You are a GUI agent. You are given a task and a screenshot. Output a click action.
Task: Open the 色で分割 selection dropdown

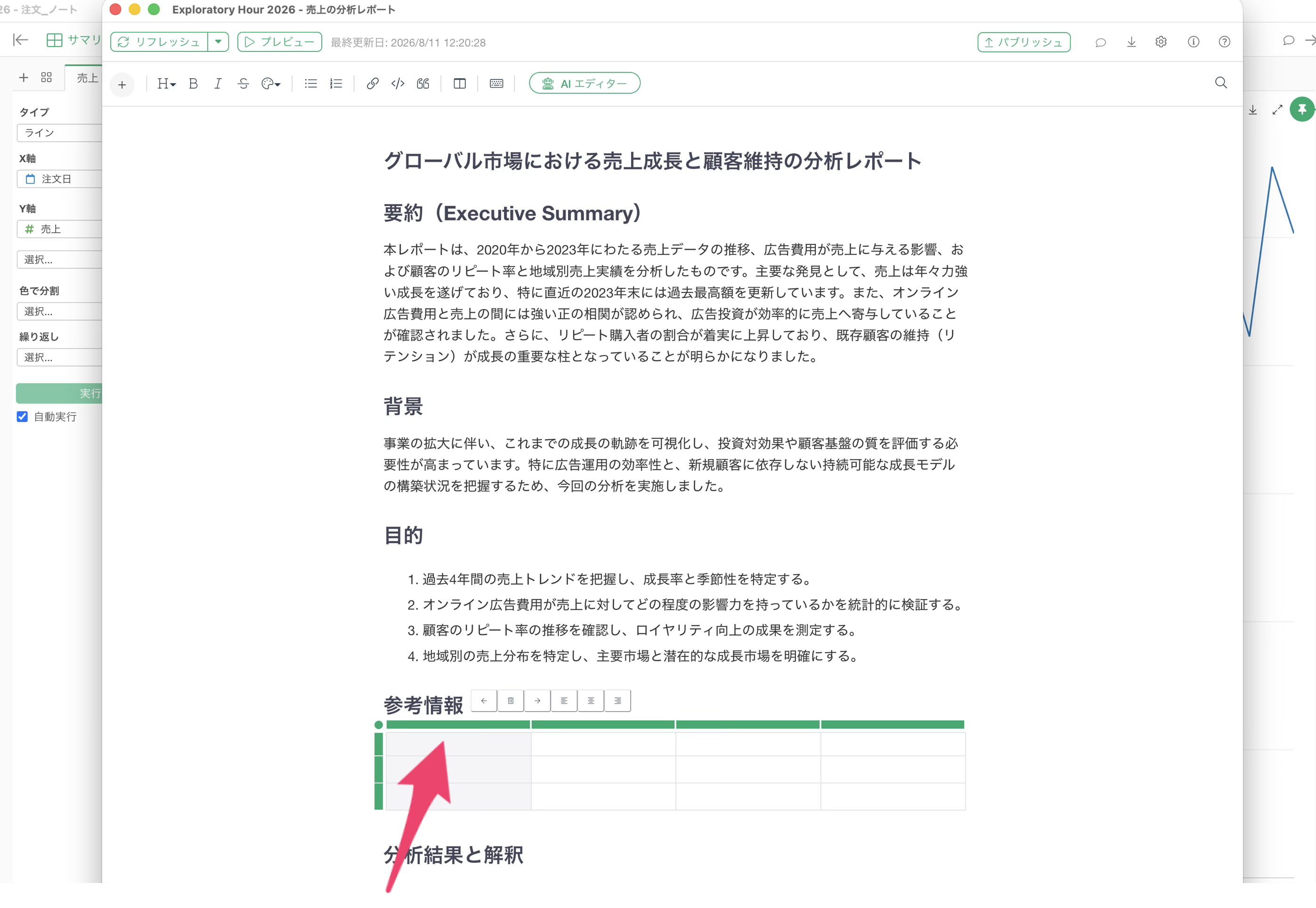pos(60,312)
